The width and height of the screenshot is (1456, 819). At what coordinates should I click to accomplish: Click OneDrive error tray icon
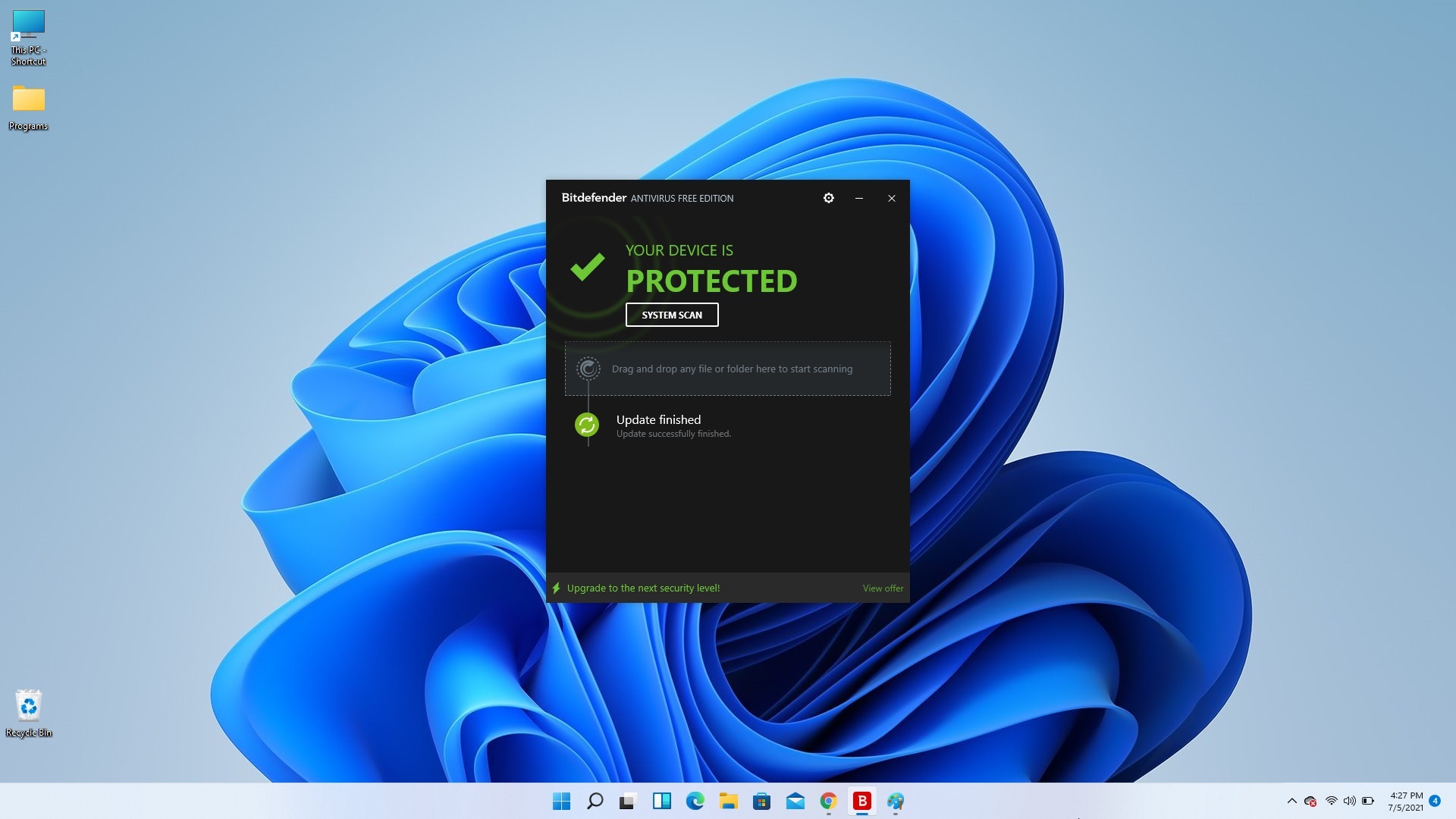(1310, 801)
